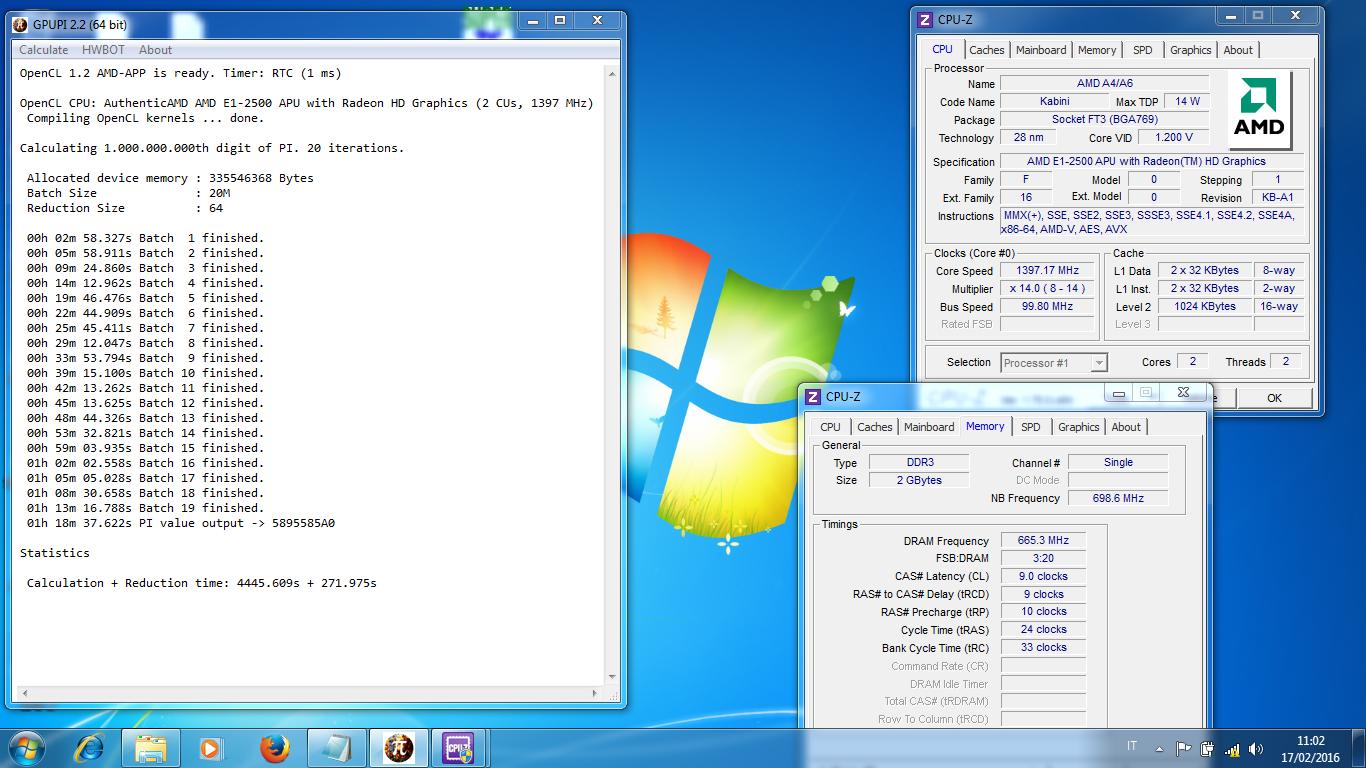Open the network signal tray icon
The image size is (1366, 768).
(x=1232, y=748)
